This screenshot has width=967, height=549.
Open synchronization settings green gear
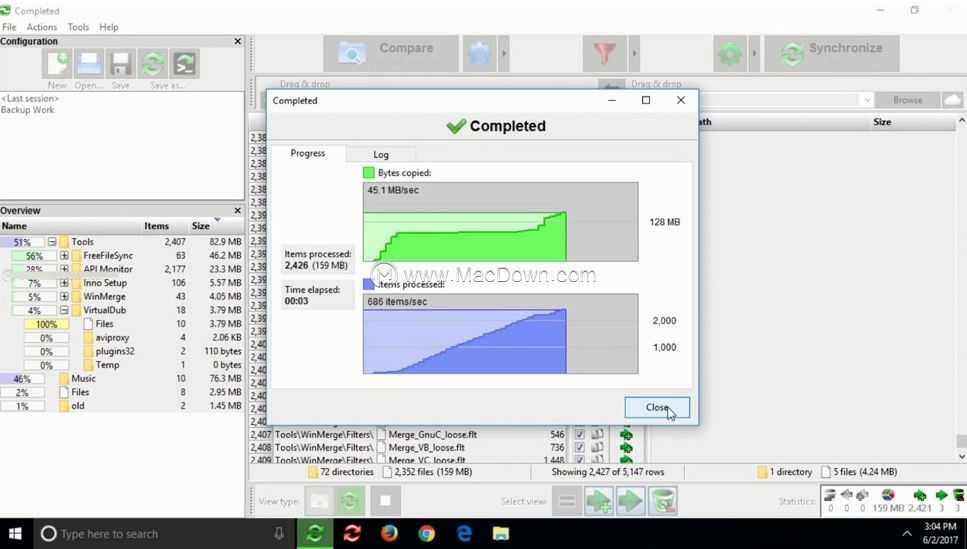730,54
